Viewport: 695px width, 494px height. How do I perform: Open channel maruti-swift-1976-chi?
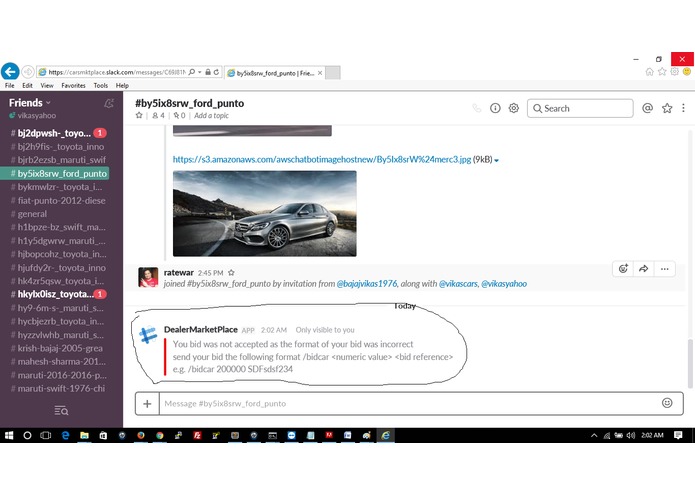[55, 389]
